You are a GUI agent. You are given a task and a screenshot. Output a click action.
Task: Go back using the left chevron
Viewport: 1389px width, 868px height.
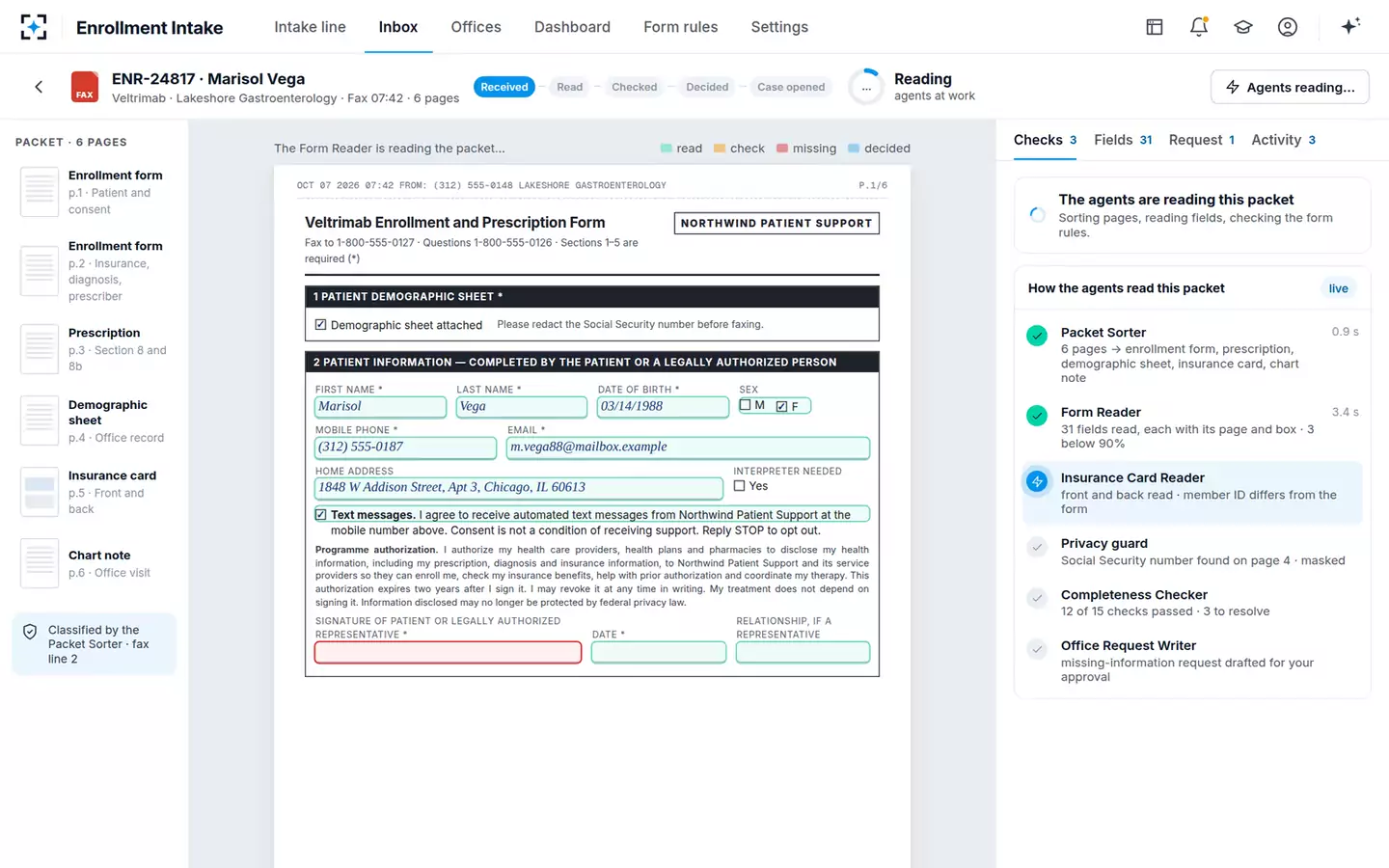click(39, 87)
